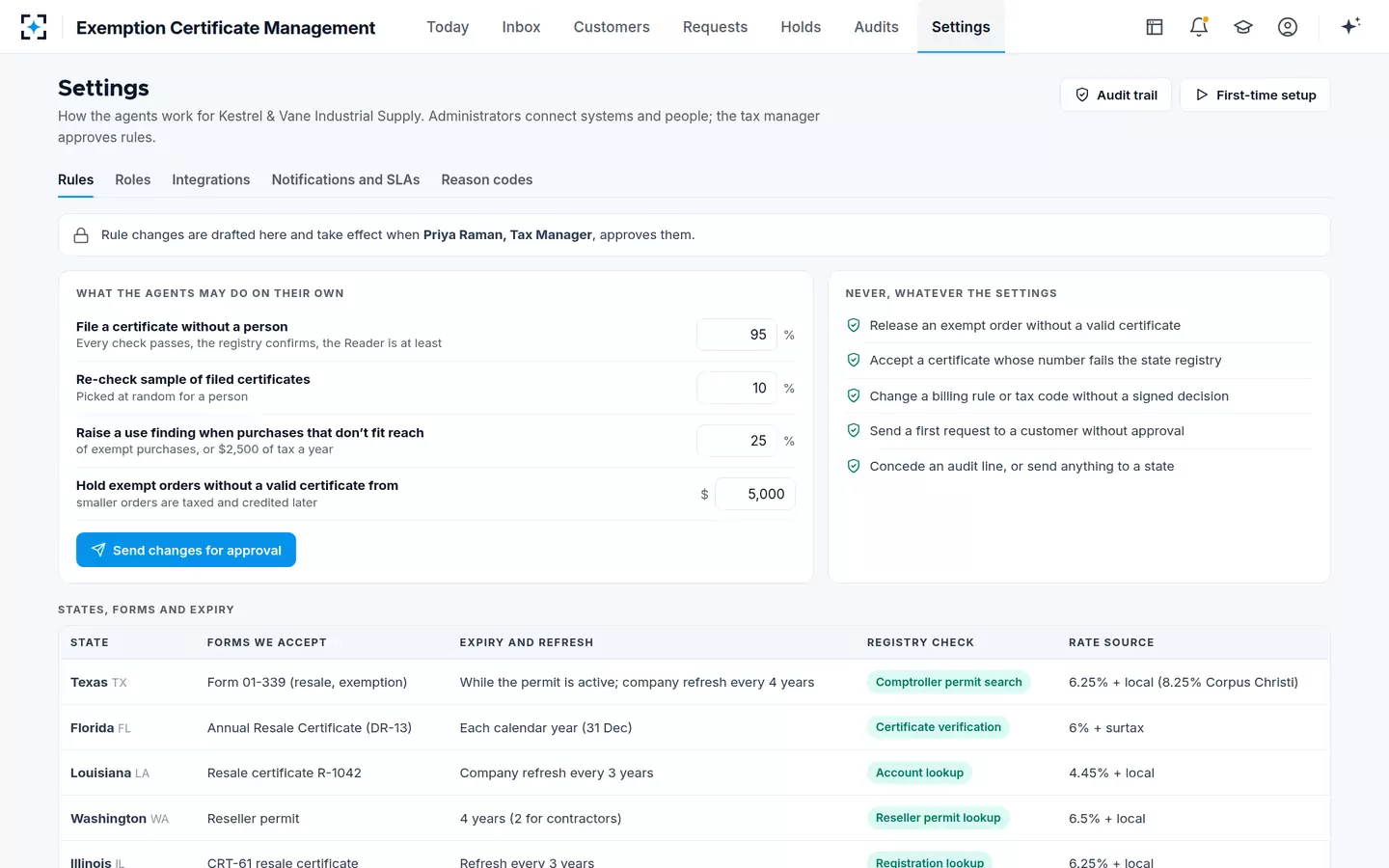Open Florida Certificate verification link
1389x868 pixels.
[x=939, y=727]
